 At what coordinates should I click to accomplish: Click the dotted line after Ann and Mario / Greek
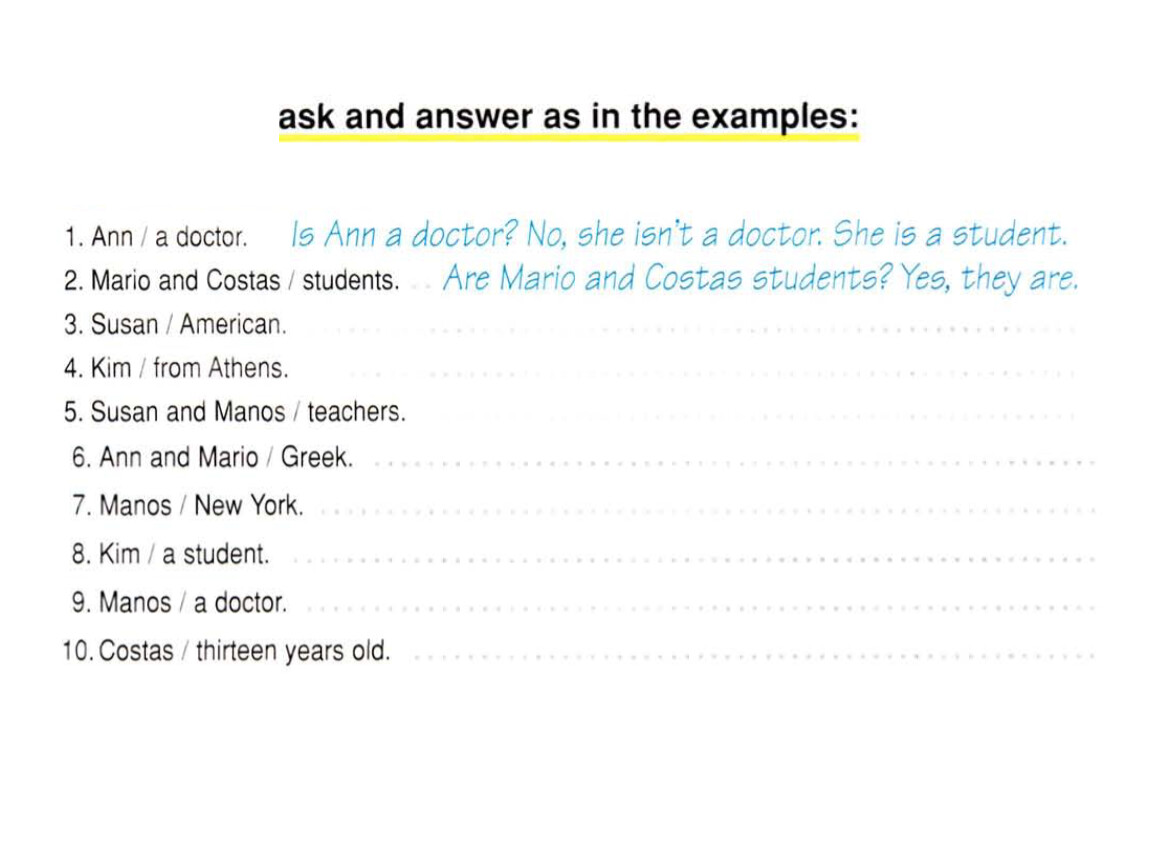[x=733, y=464]
